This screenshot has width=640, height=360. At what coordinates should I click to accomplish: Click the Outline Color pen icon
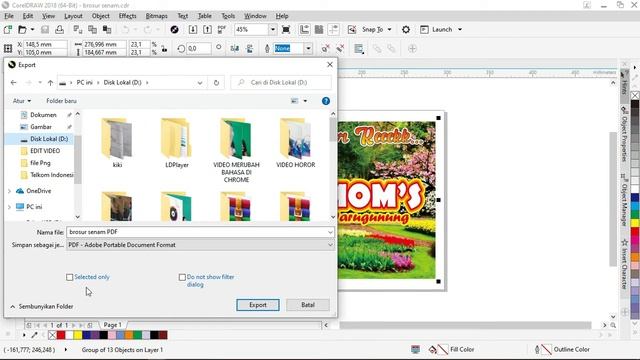click(x=537, y=349)
